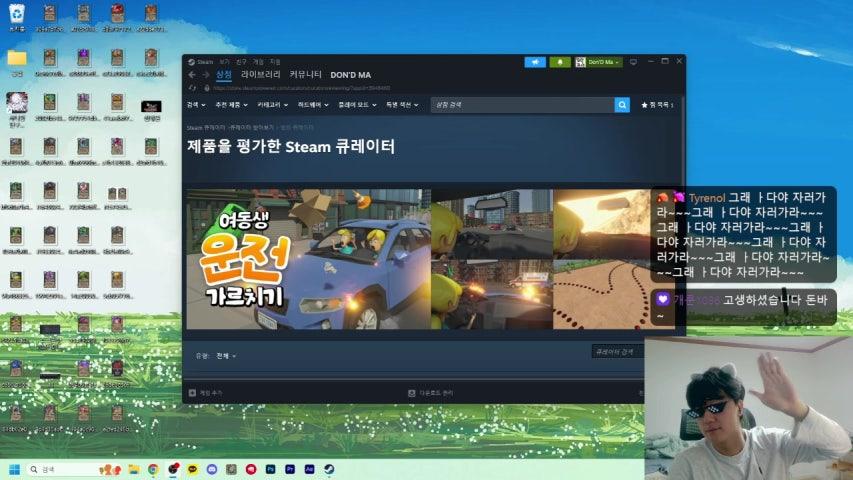Viewport: 853px width, 480px height.
Task: Click the plus icon for 게임 추가
Action: pyautogui.click(x=192, y=392)
